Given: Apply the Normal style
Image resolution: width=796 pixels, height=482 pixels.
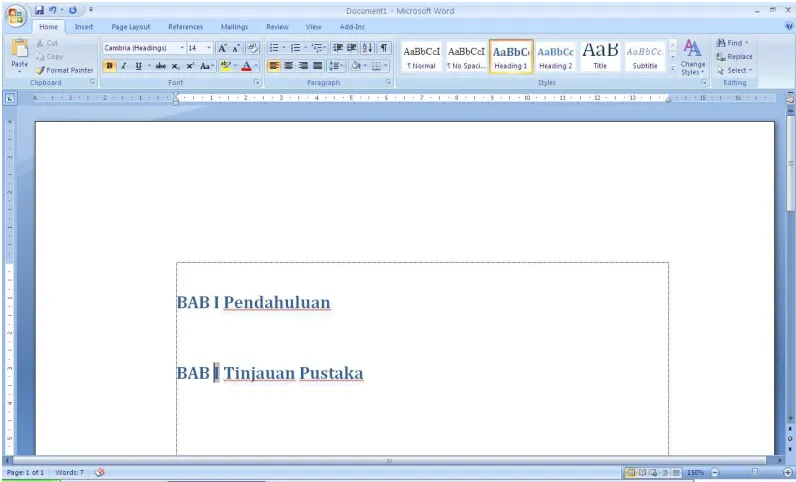Looking at the screenshot, I should click(421, 57).
